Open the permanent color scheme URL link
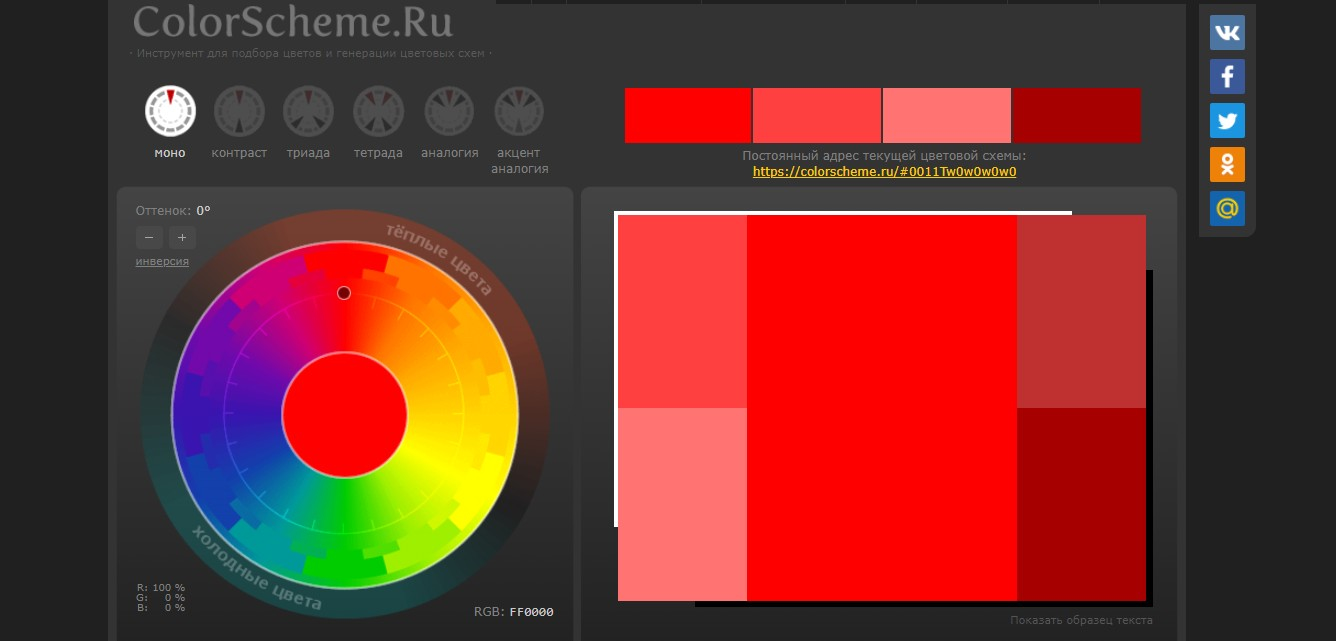 (x=884, y=171)
